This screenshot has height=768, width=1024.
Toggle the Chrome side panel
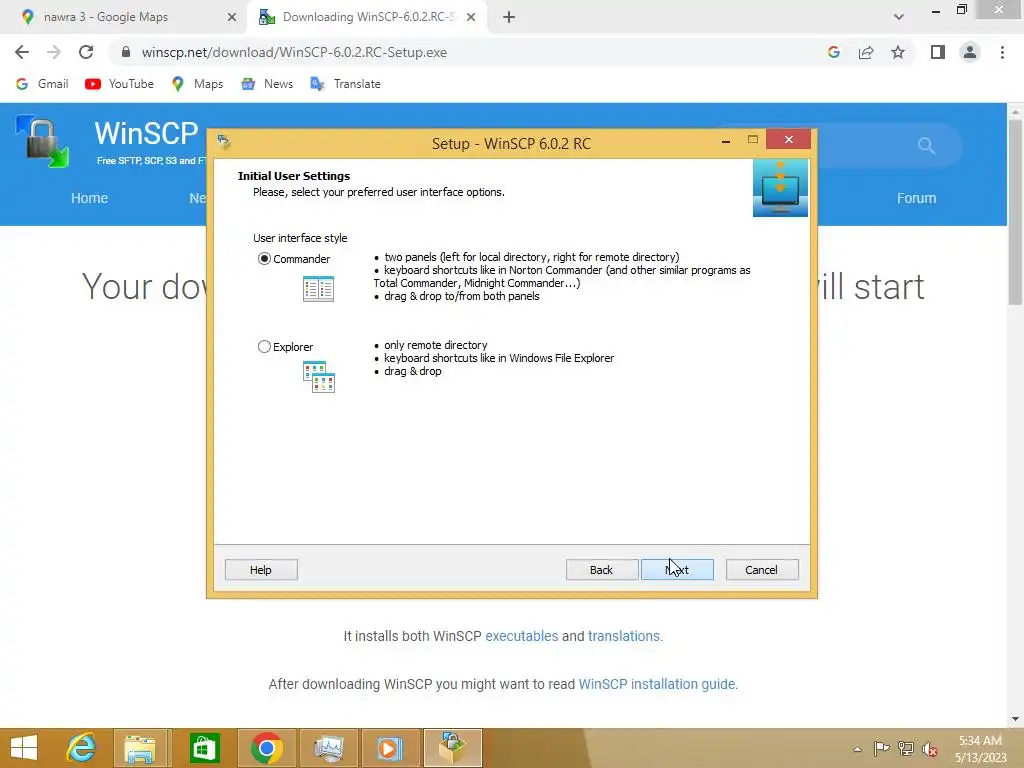(x=938, y=52)
